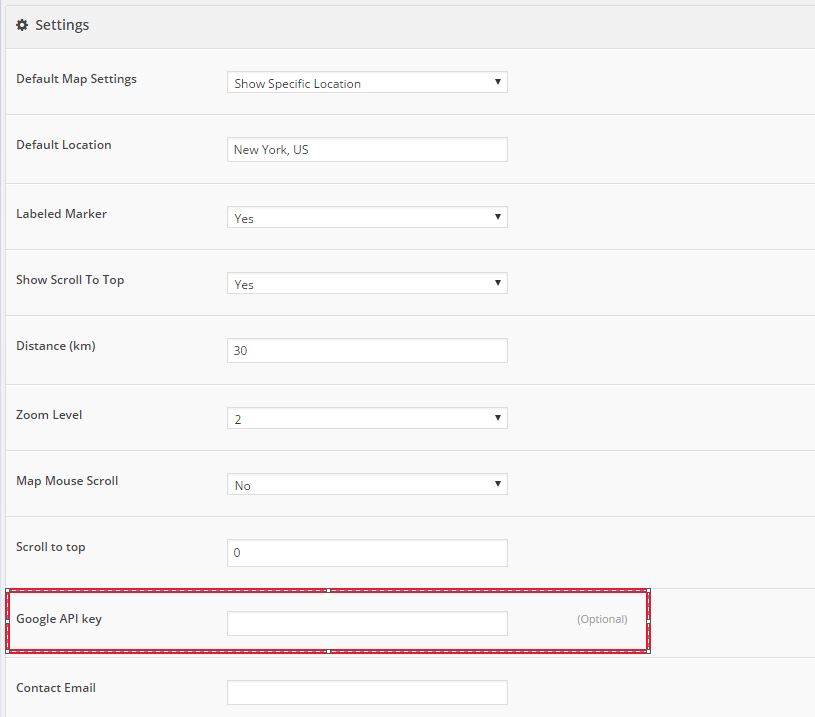The height and width of the screenshot is (717, 815).
Task: Click the (Optional) label beside Google API key
Action: (x=602, y=619)
